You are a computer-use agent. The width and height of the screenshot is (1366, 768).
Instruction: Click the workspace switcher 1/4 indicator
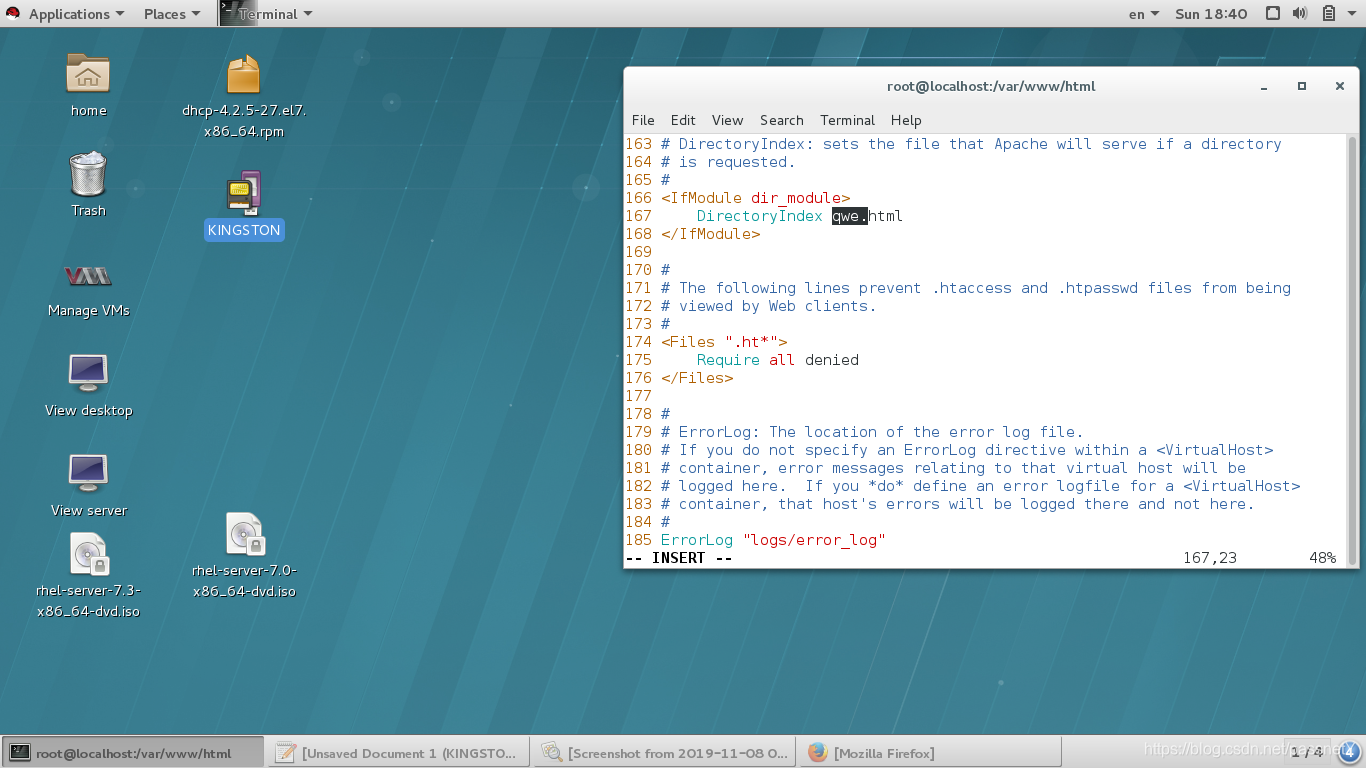(x=1305, y=752)
